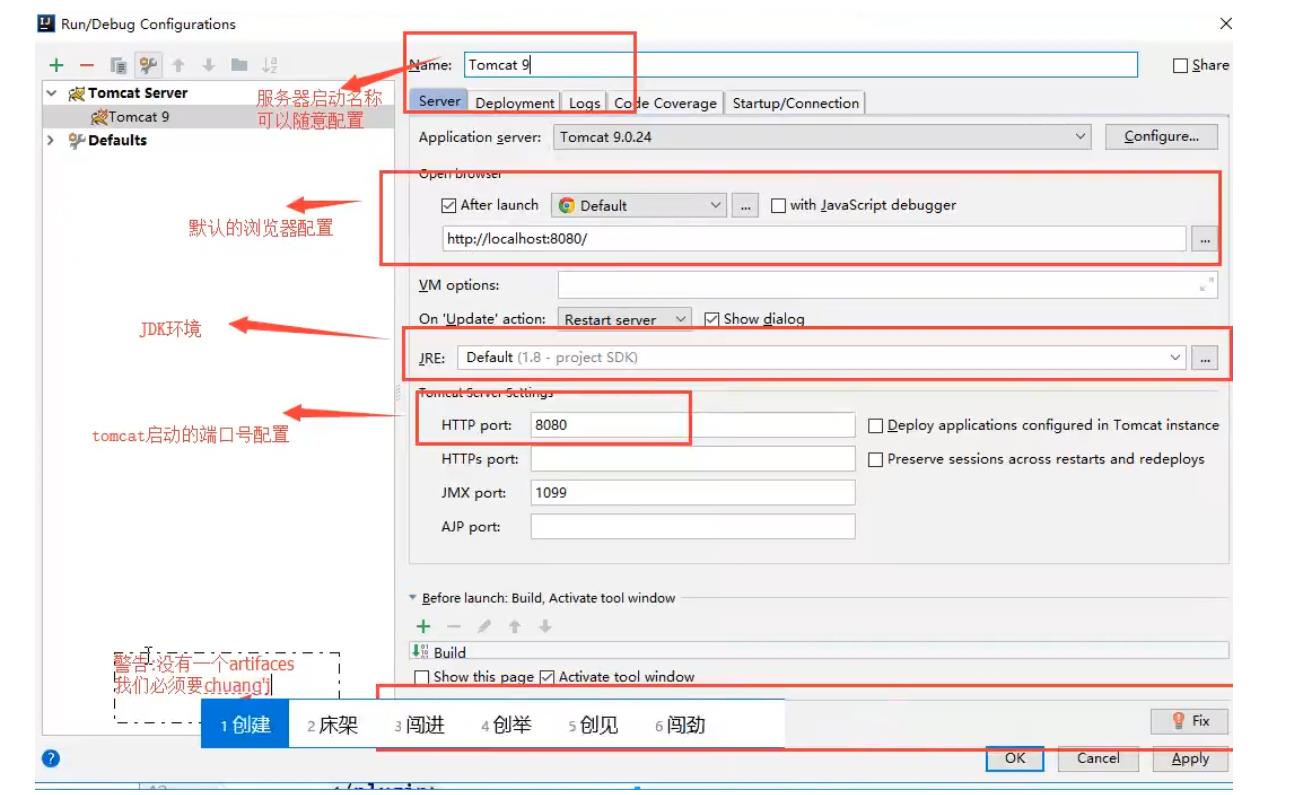1312x795 pixels.
Task: Click the Fix button
Action: pyautogui.click(x=1189, y=721)
